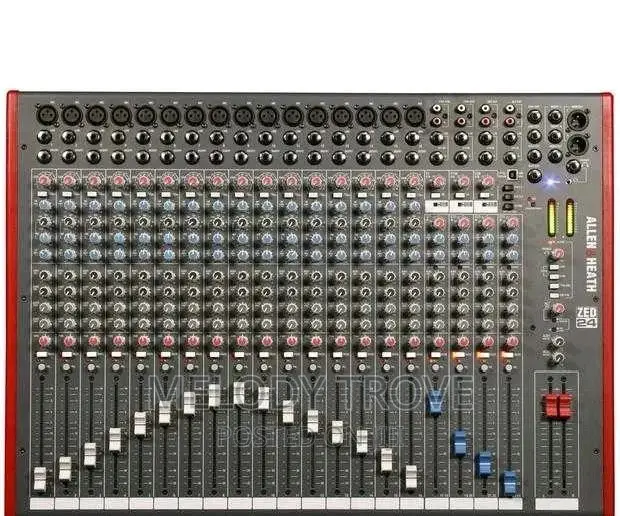Toggle channel 1 white mute button above fader
This screenshot has width=620, height=516.
(42, 355)
